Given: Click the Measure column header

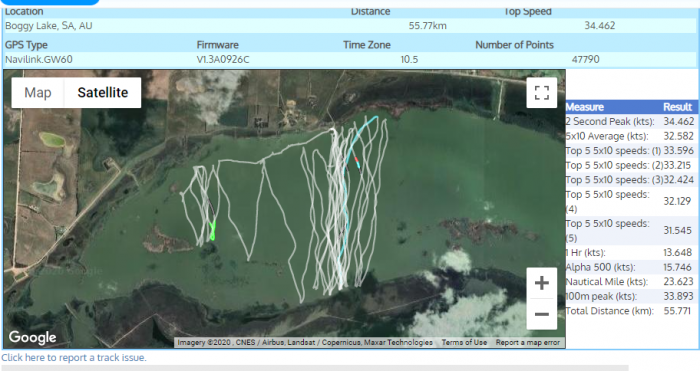Looking at the screenshot, I should (585, 107).
